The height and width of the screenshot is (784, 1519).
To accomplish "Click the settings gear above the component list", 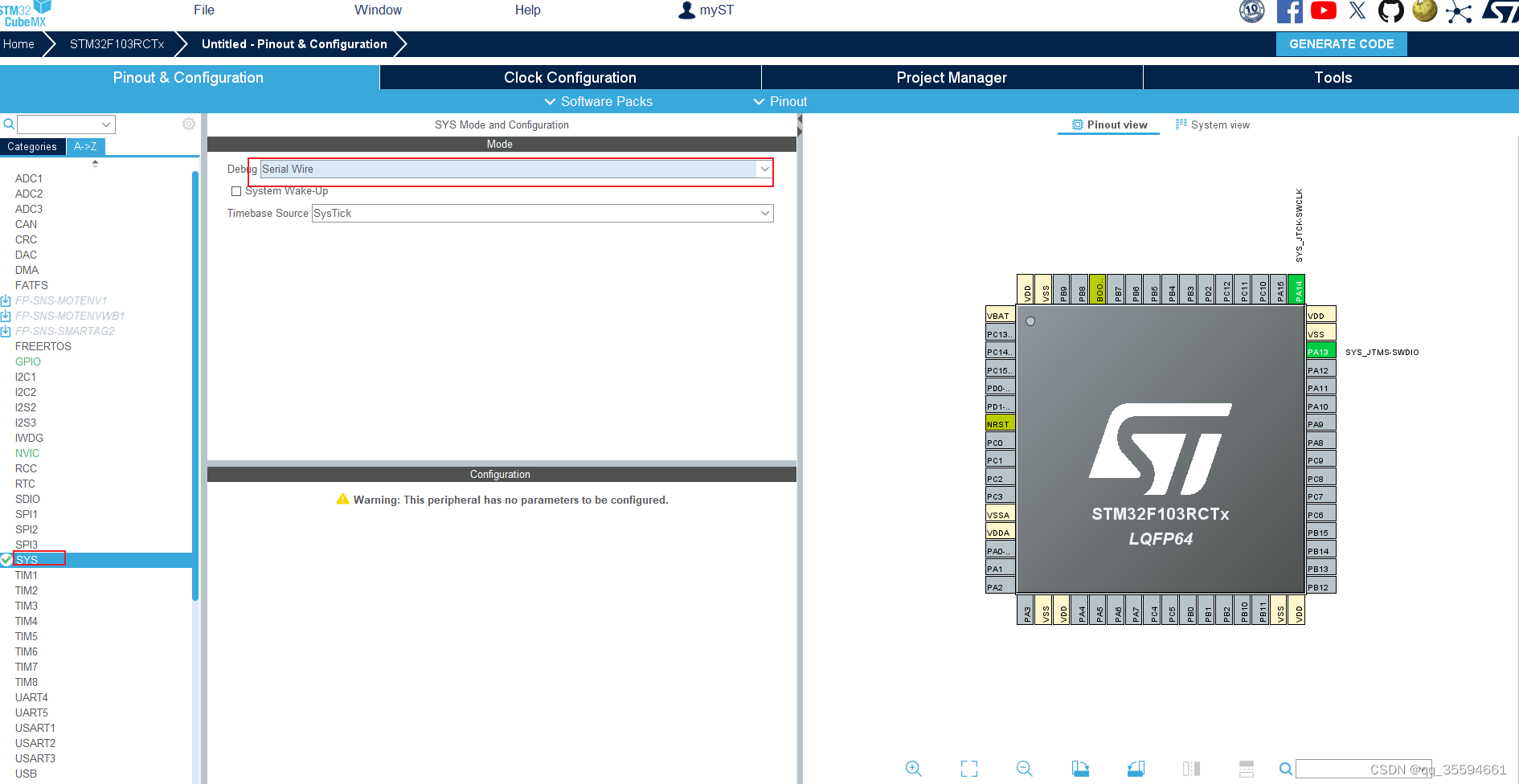I will tap(188, 124).
